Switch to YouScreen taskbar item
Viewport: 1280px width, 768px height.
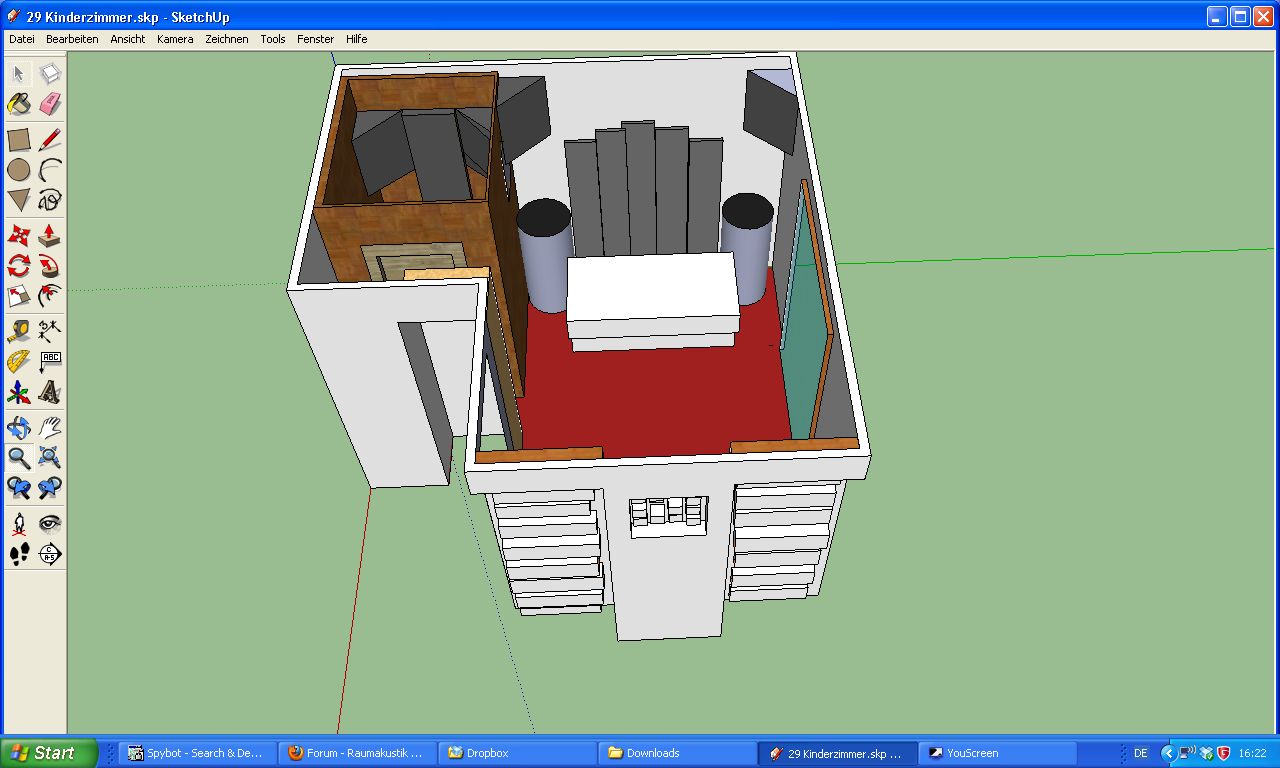click(998, 753)
